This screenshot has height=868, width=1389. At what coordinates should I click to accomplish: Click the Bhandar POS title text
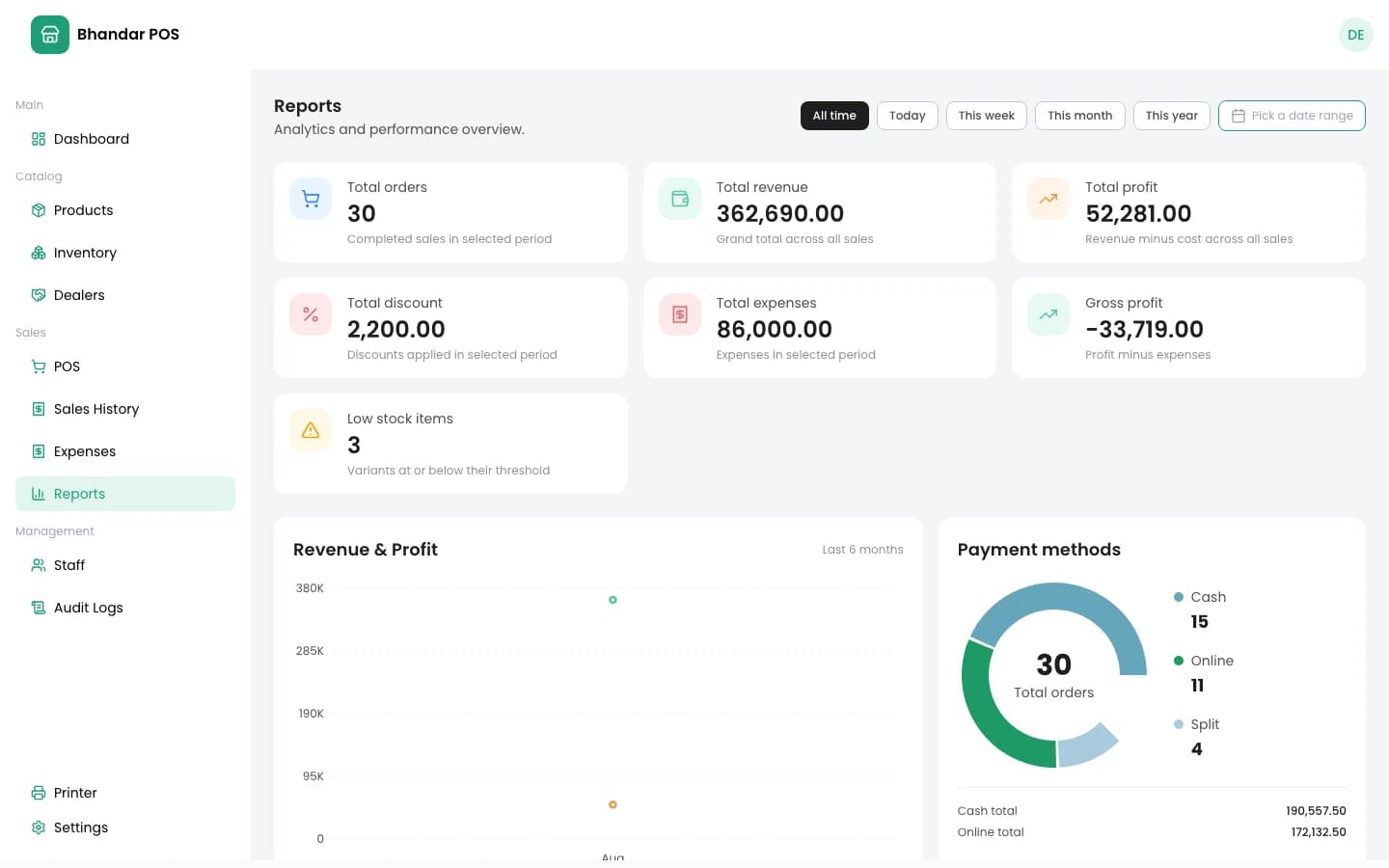coord(128,35)
